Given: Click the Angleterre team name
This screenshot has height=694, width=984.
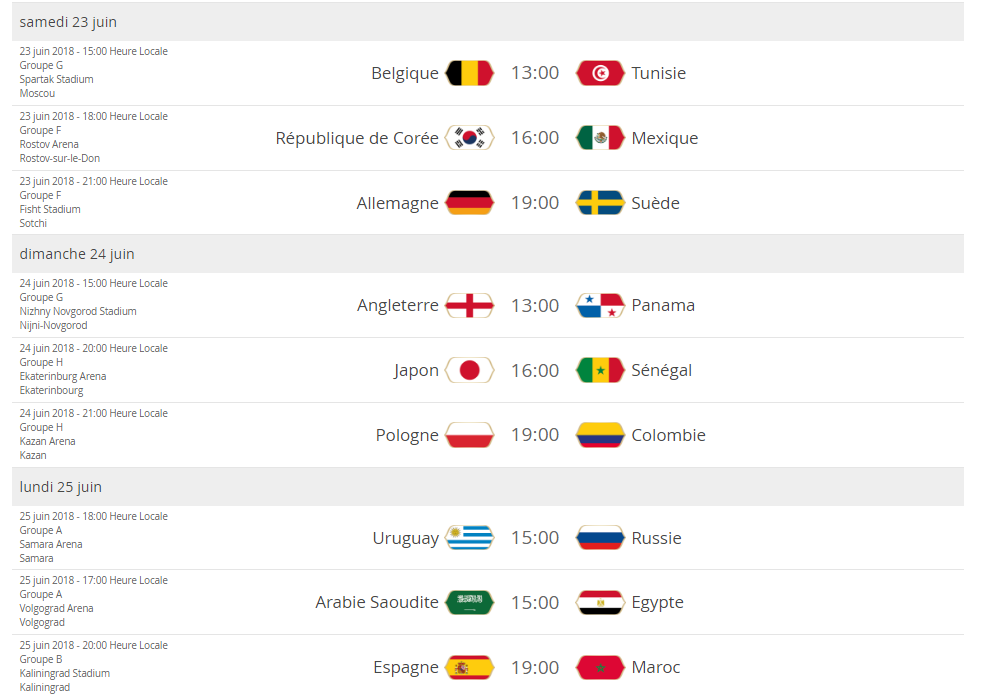Looking at the screenshot, I should 398,306.
